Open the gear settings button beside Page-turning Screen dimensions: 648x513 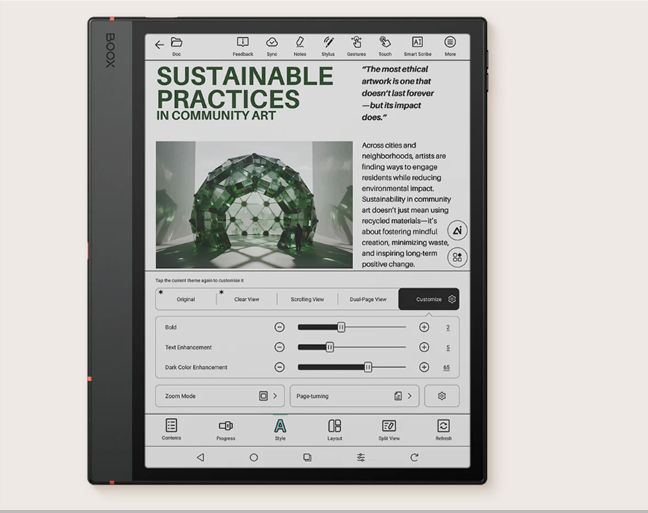(442, 396)
